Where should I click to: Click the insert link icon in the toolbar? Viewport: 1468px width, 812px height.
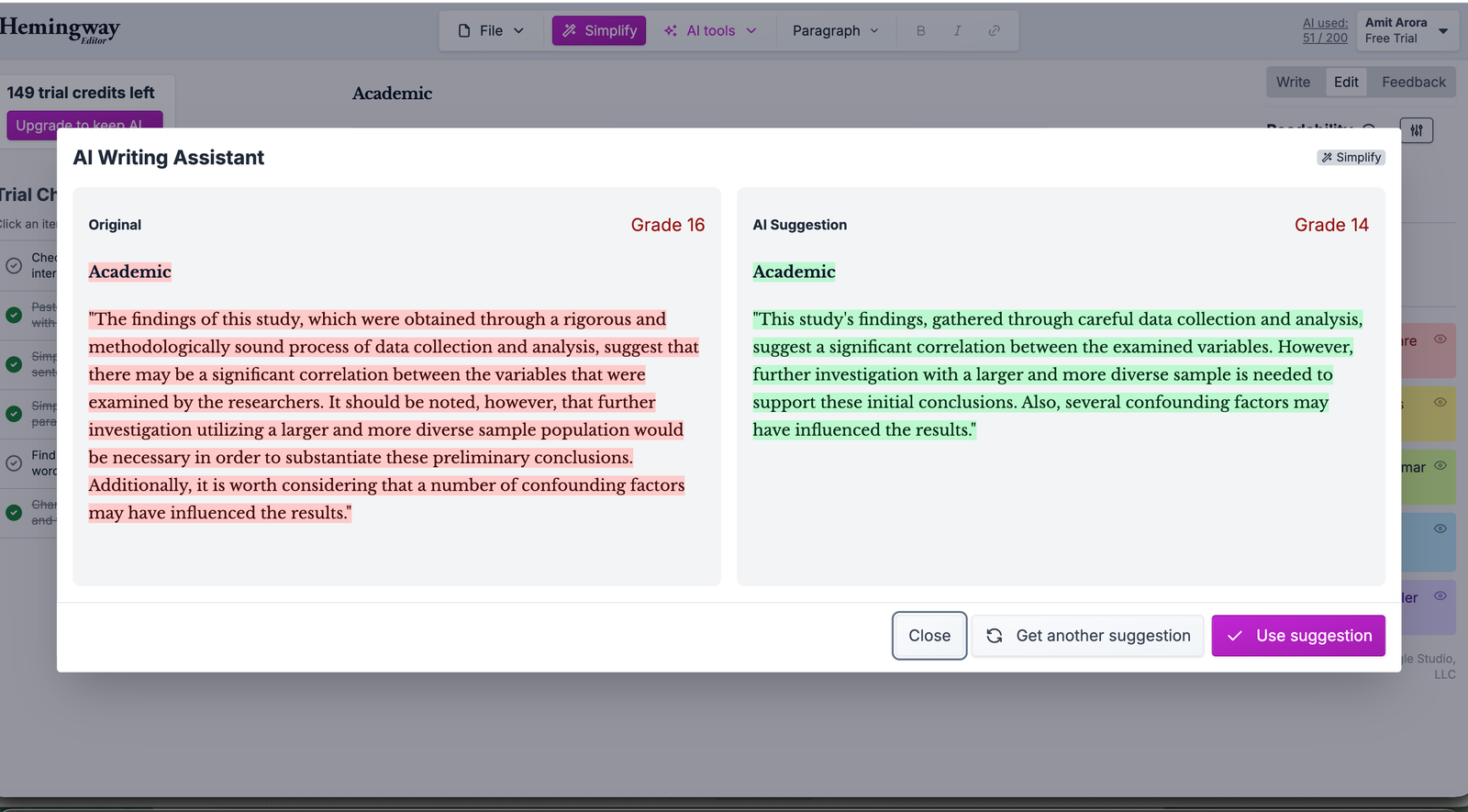[994, 30]
